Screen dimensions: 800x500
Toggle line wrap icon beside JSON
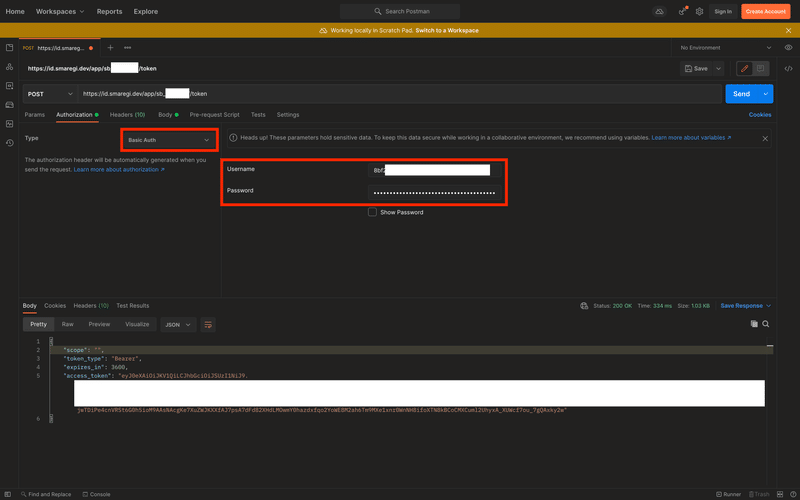coord(208,324)
